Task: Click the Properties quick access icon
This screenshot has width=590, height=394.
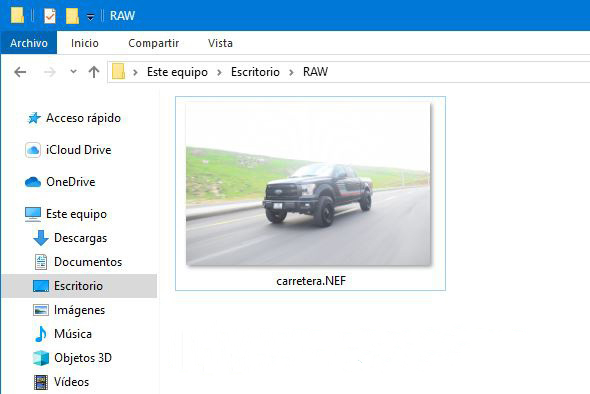Action: coord(50,16)
